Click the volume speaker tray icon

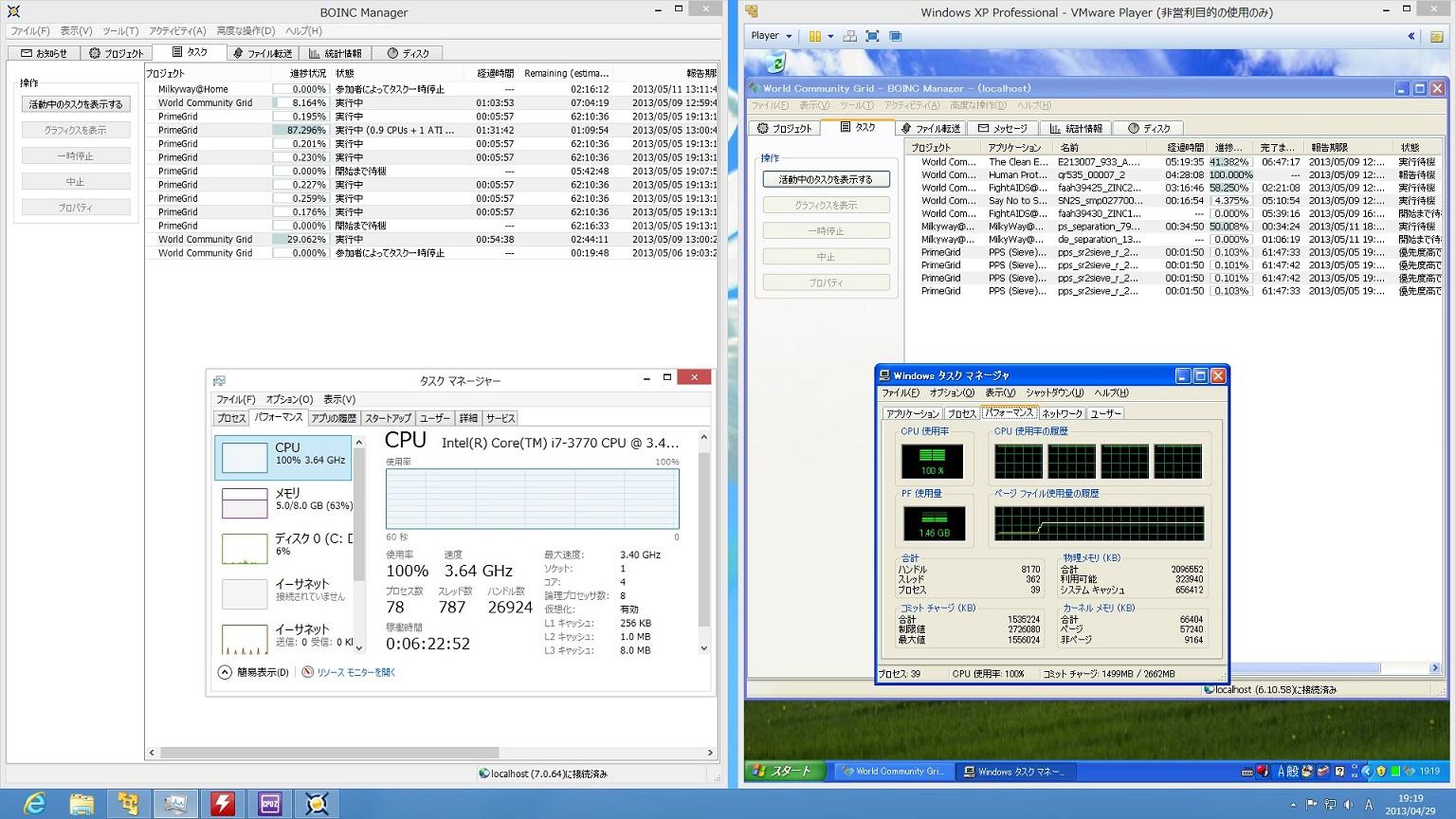pyautogui.click(x=1350, y=805)
